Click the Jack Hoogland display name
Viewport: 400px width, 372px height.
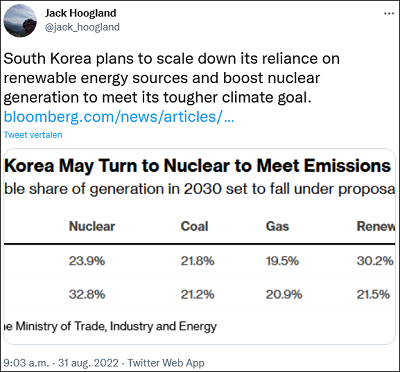(x=80, y=13)
